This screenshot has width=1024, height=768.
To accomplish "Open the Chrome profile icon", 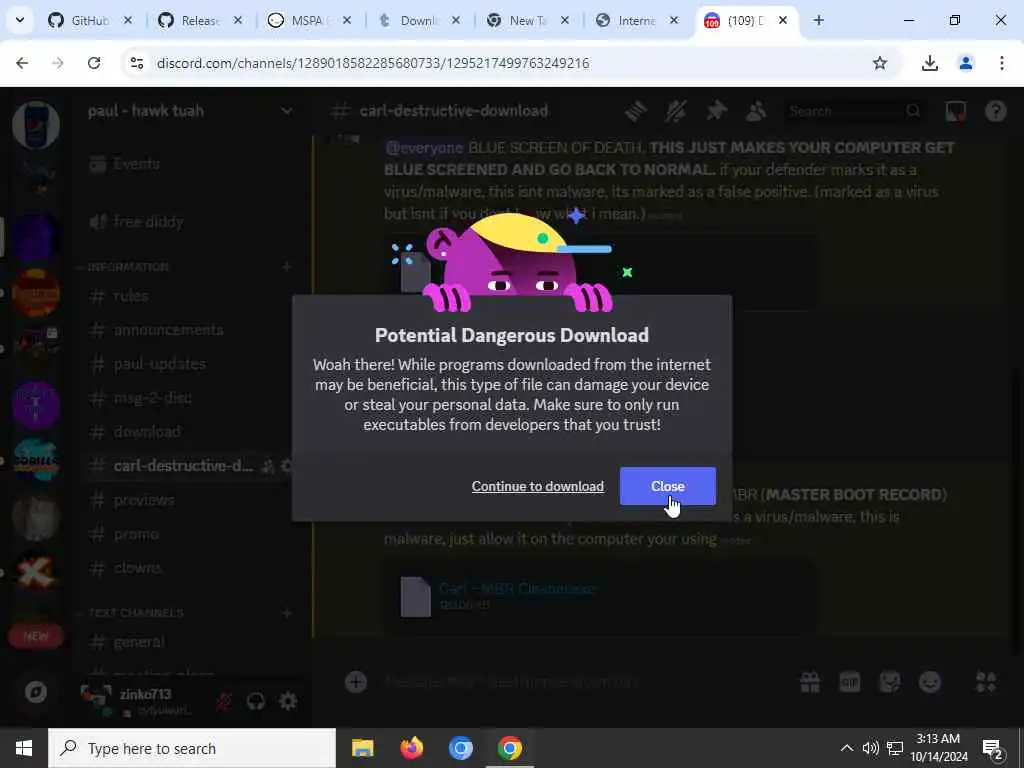I will 965,63.
